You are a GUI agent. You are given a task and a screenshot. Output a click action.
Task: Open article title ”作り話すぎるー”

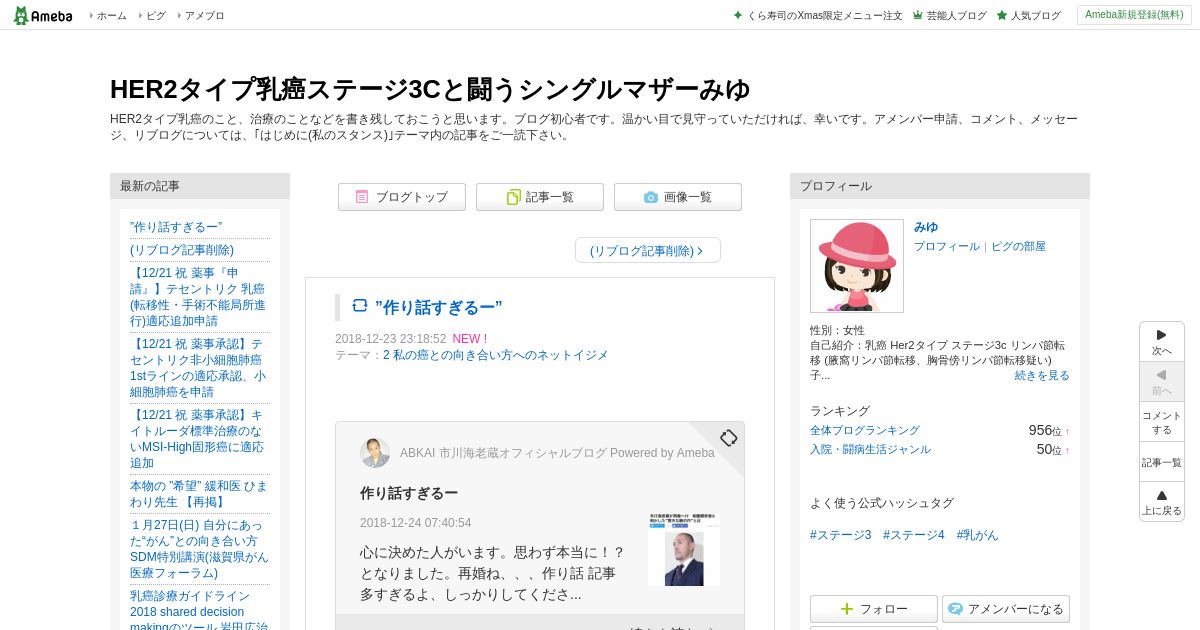point(439,307)
